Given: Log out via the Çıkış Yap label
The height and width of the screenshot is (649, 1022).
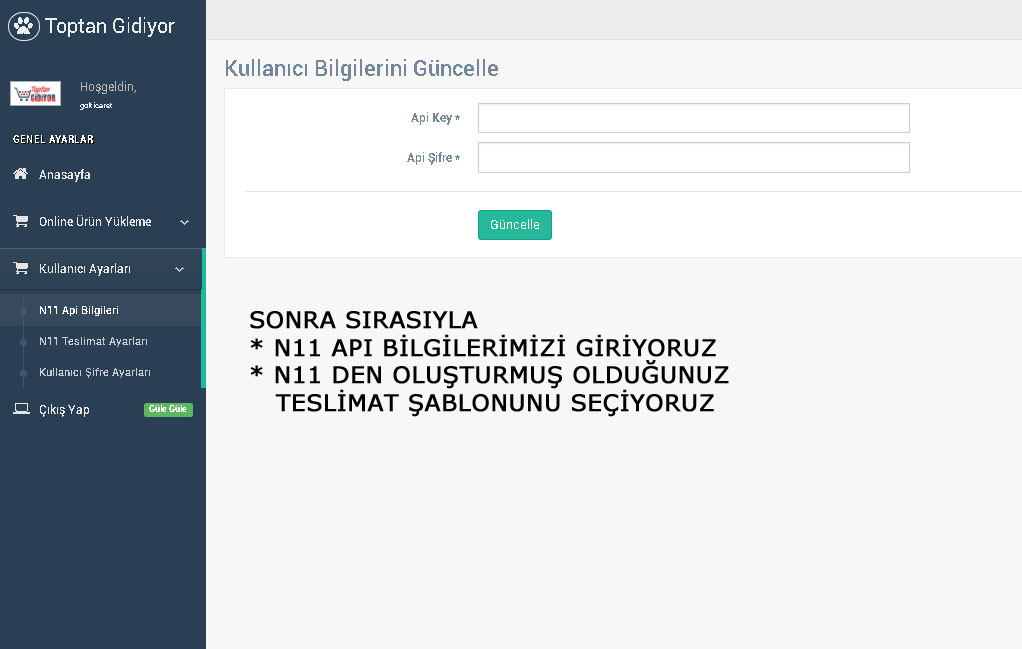Looking at the screenshot, I should (64, 410).
